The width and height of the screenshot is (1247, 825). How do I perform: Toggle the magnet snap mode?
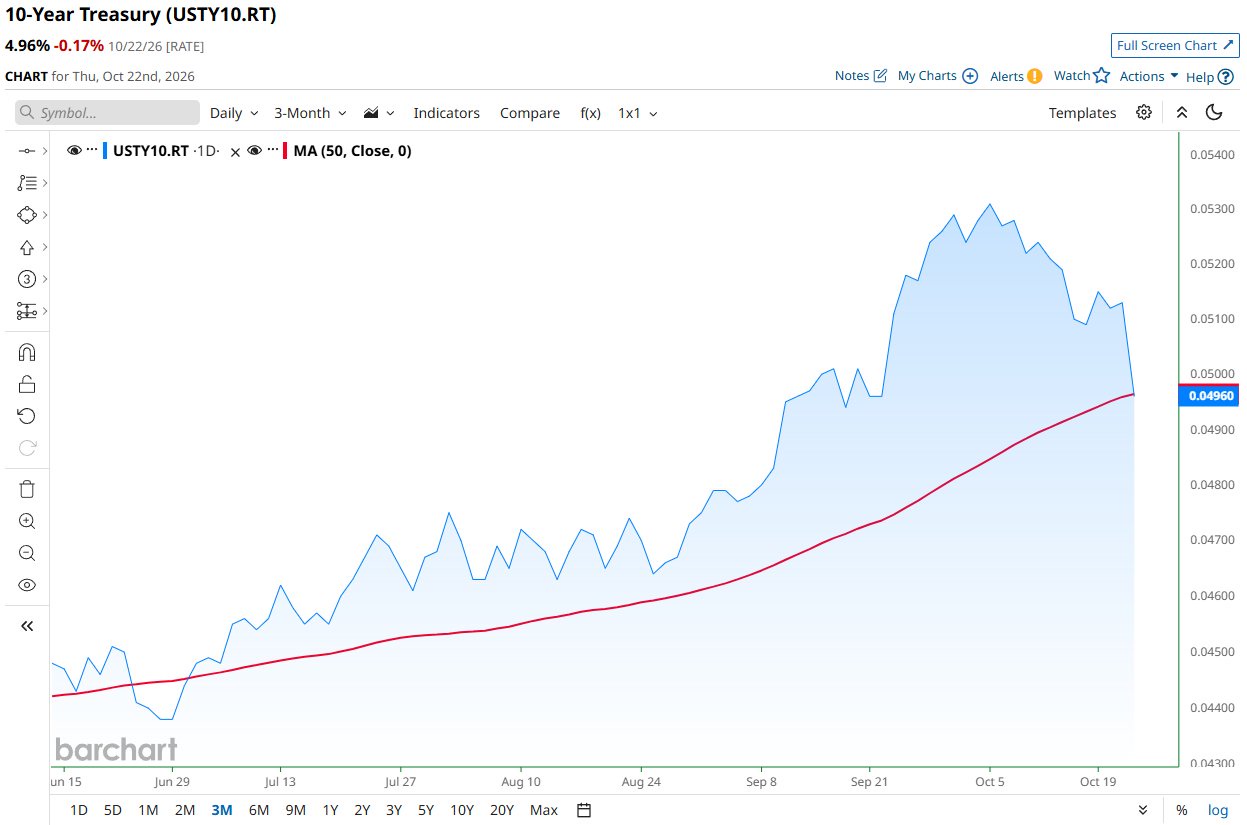pos(27,352)
